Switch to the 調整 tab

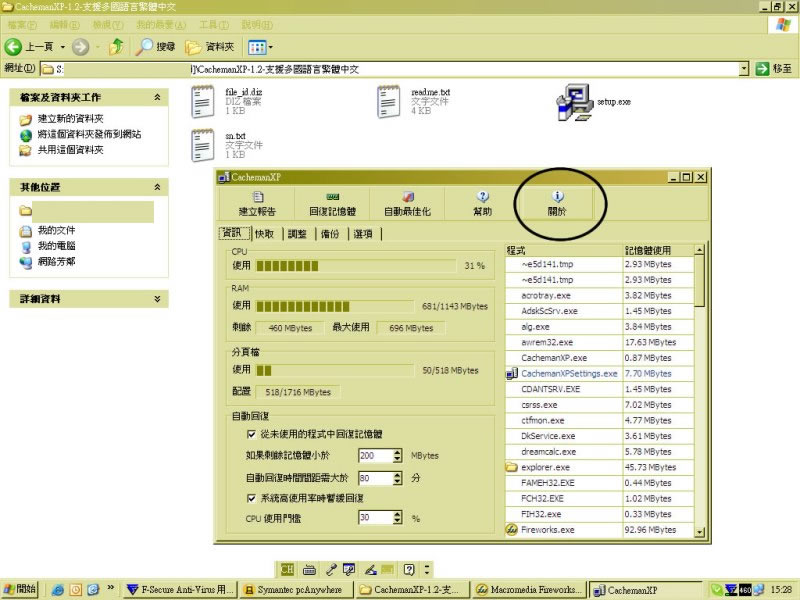297,234
